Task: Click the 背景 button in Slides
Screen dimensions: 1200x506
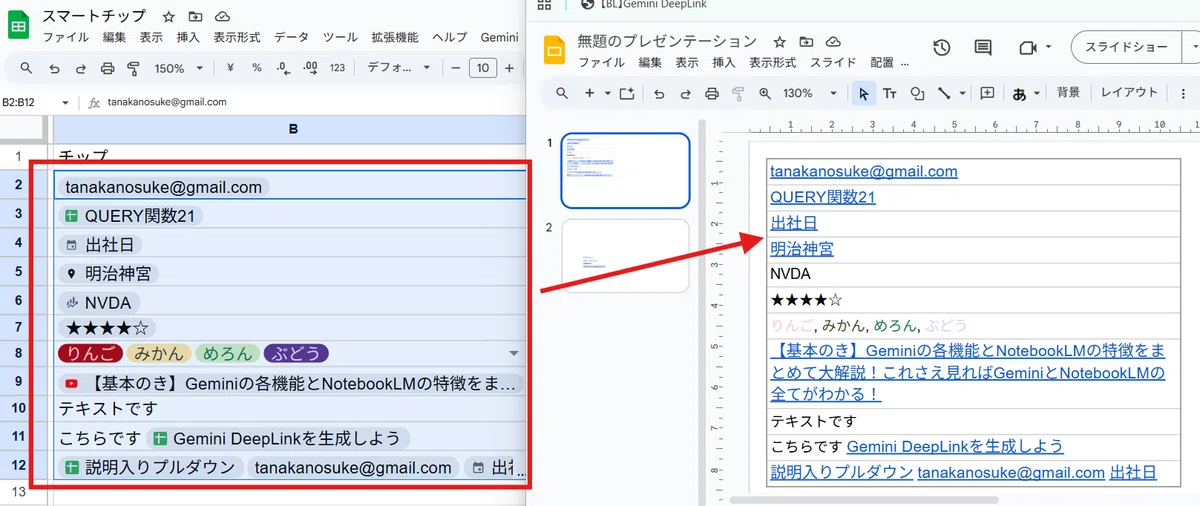Action: click(1068, 92)
